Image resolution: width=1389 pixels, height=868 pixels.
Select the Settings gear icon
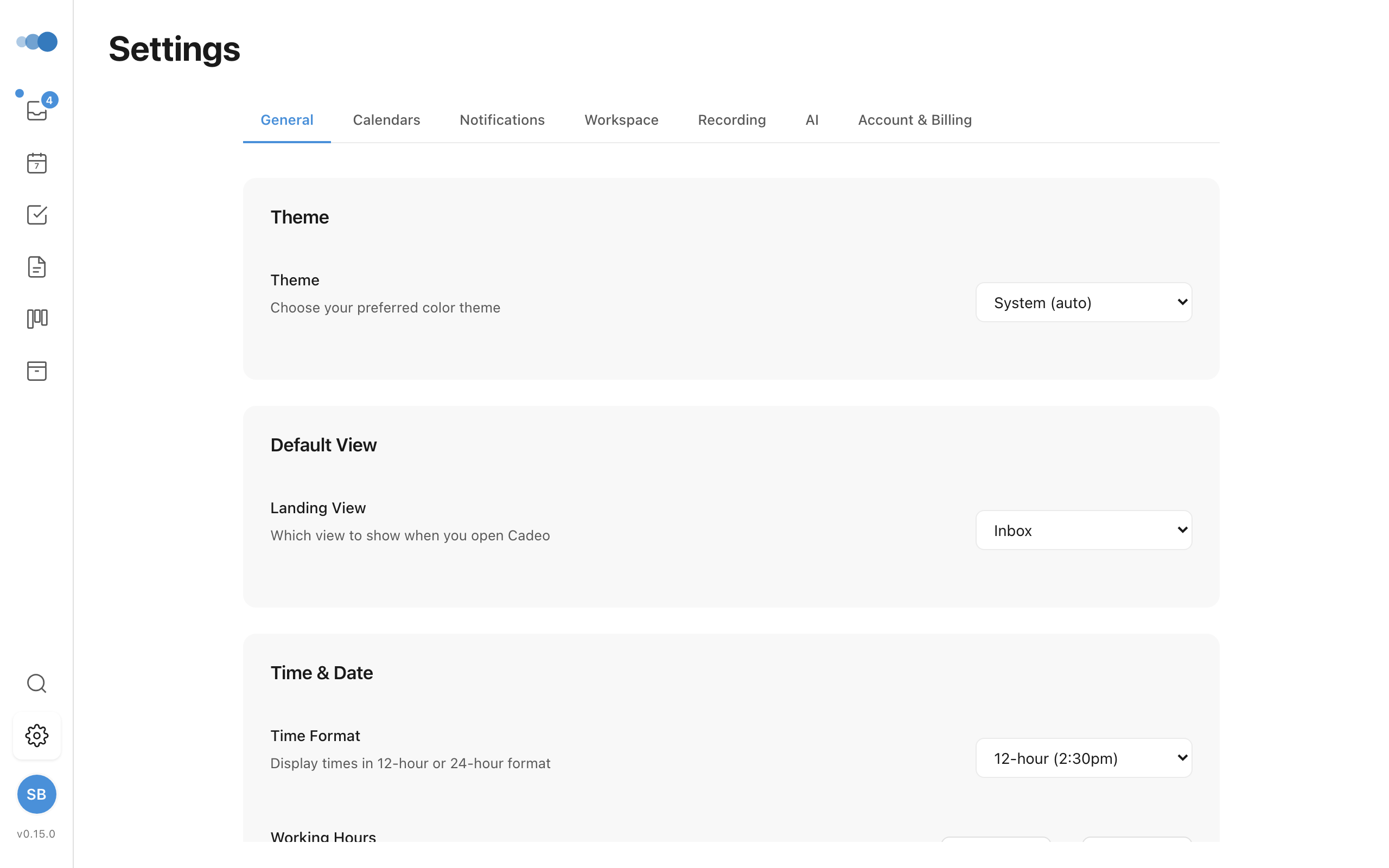(37, 736)
